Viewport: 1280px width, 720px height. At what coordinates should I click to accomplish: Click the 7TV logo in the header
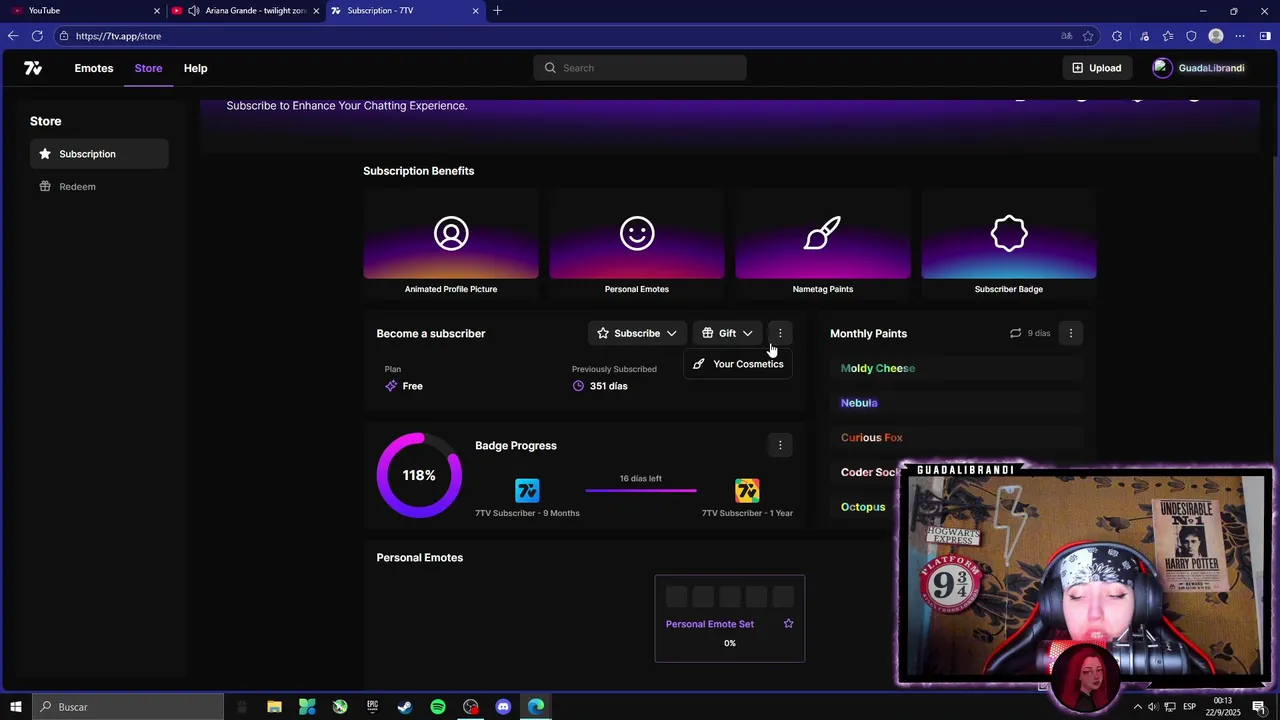[33, 68]
